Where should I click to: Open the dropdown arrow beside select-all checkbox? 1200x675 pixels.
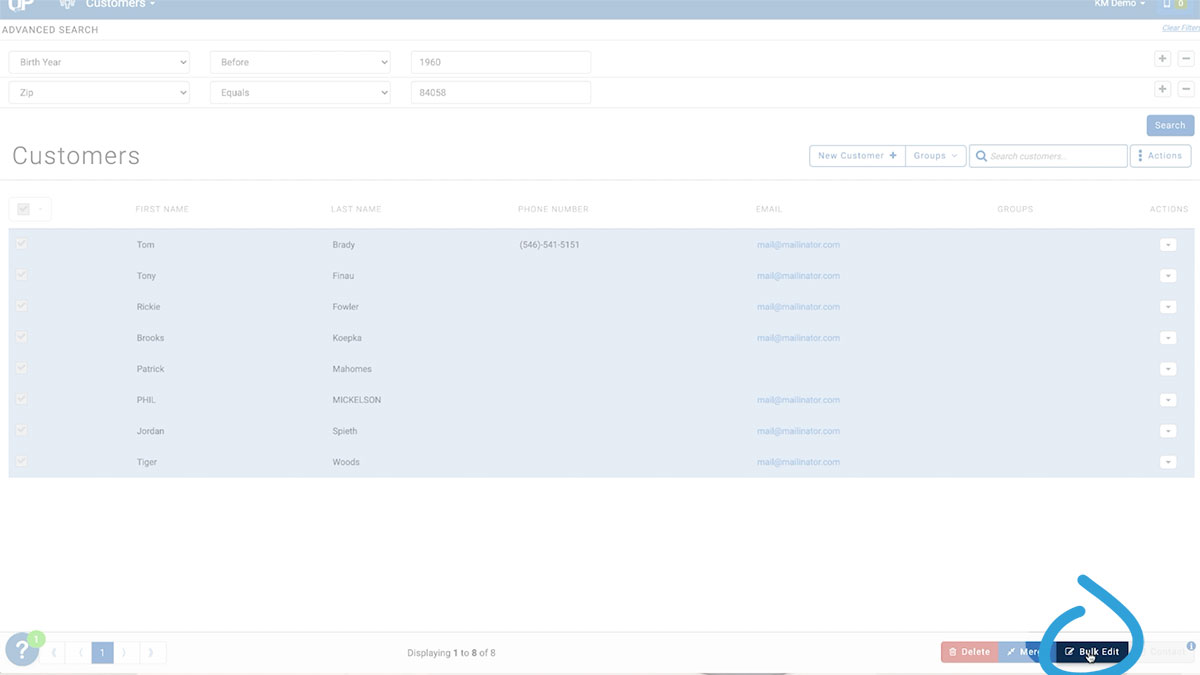coord(42,209)
